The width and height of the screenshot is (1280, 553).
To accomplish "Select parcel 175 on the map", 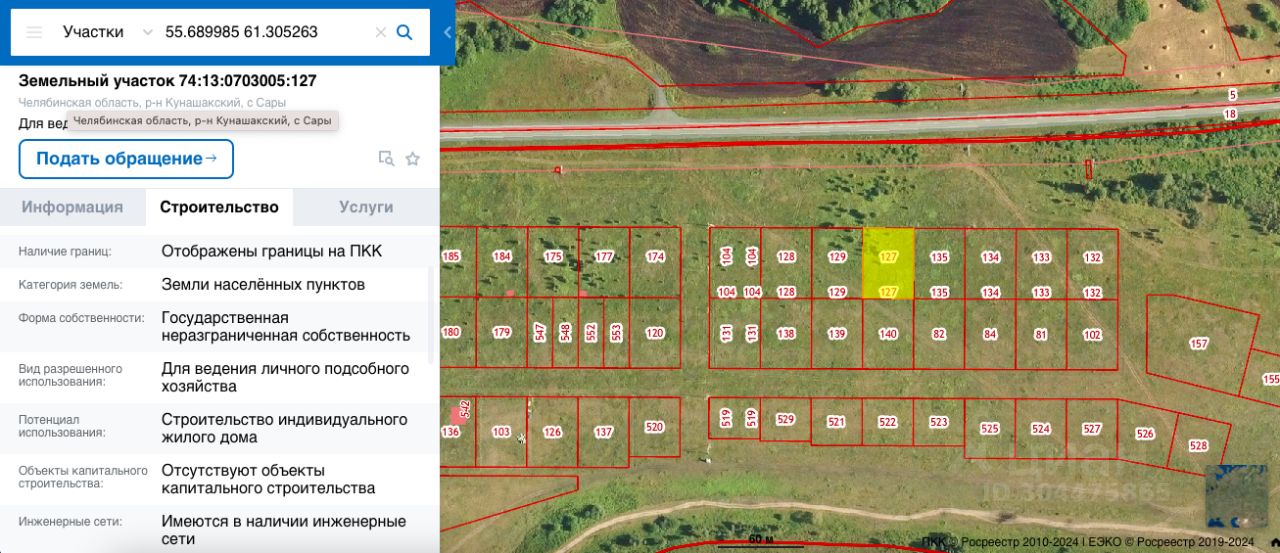I will 553,257.
